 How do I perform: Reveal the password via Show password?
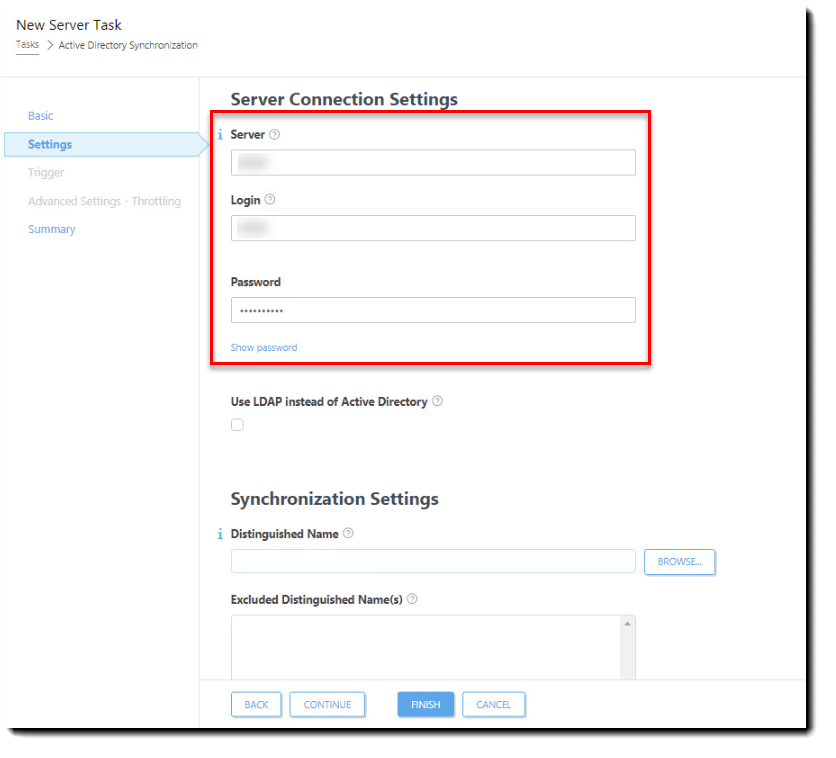click(x=263, y=347)
